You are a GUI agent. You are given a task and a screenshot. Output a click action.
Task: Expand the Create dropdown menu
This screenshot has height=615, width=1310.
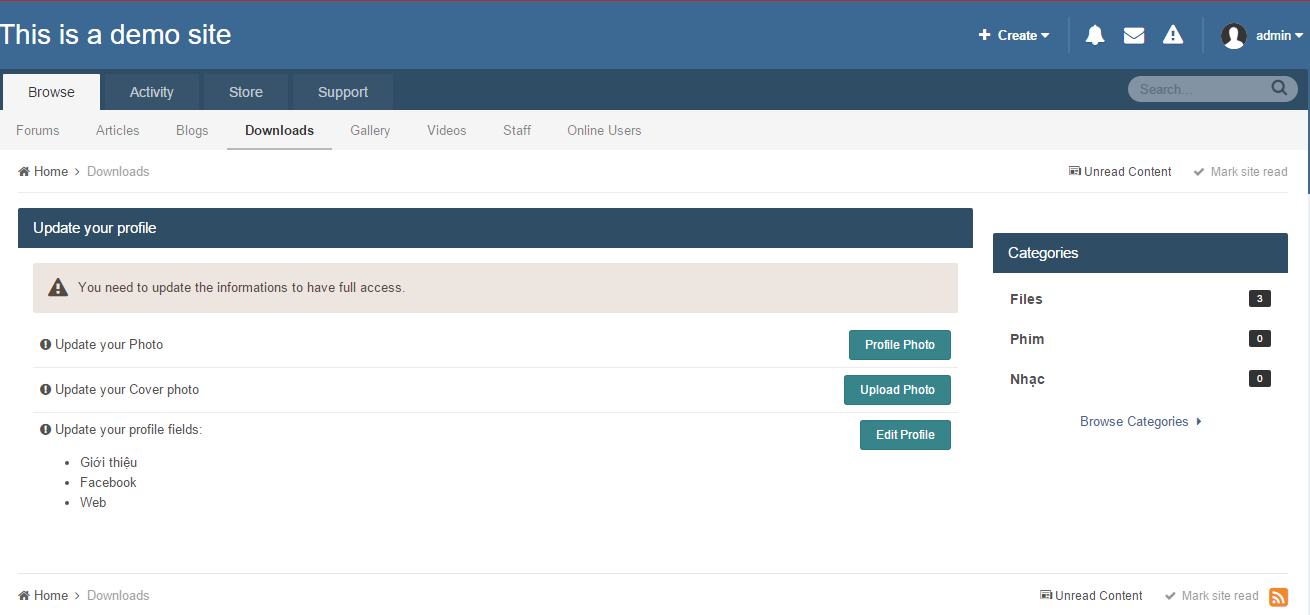pyautogui.click(x=1014, y=36)
